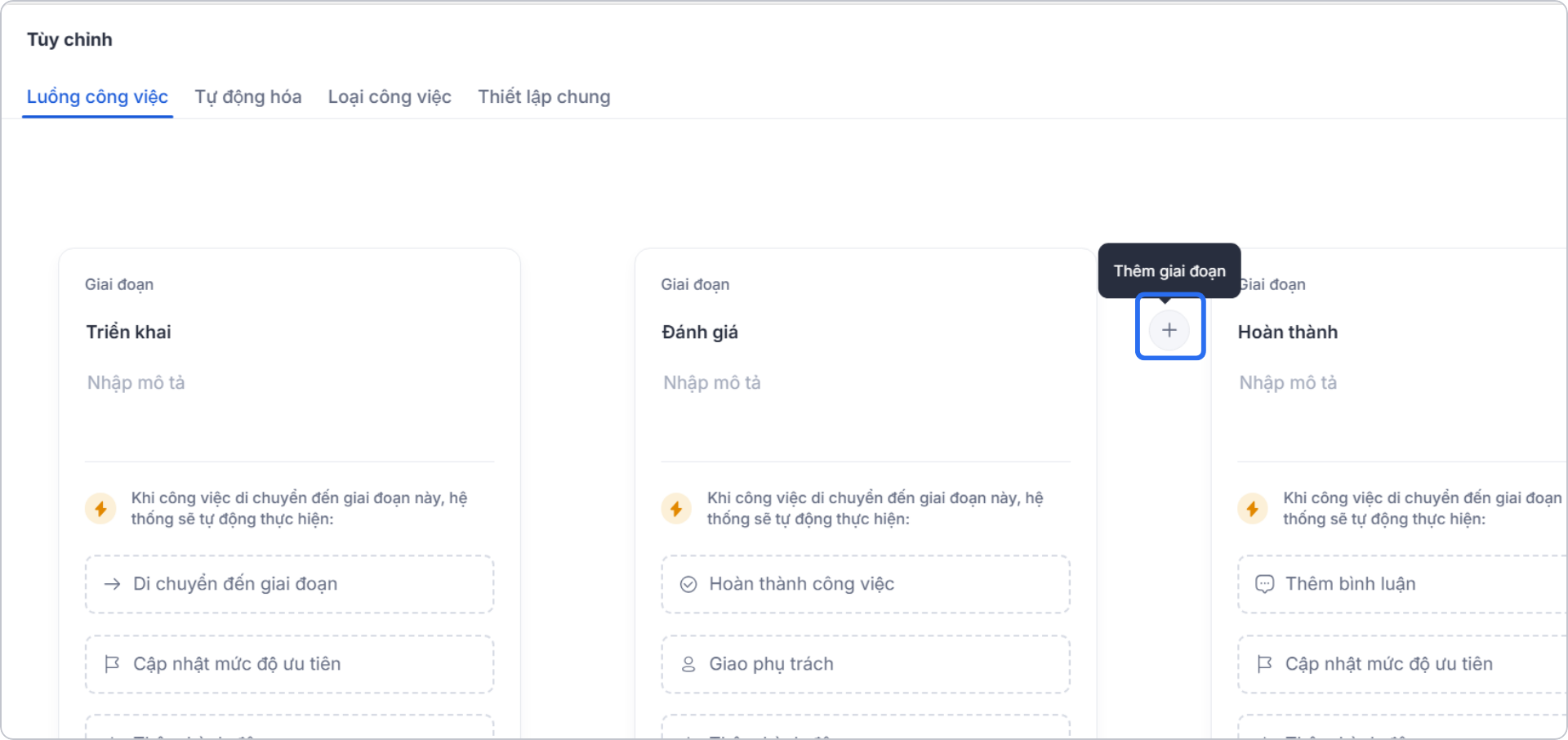
Task: Click the checkmark icon on Hoàn thành công việc
Action: click(688, 584)
